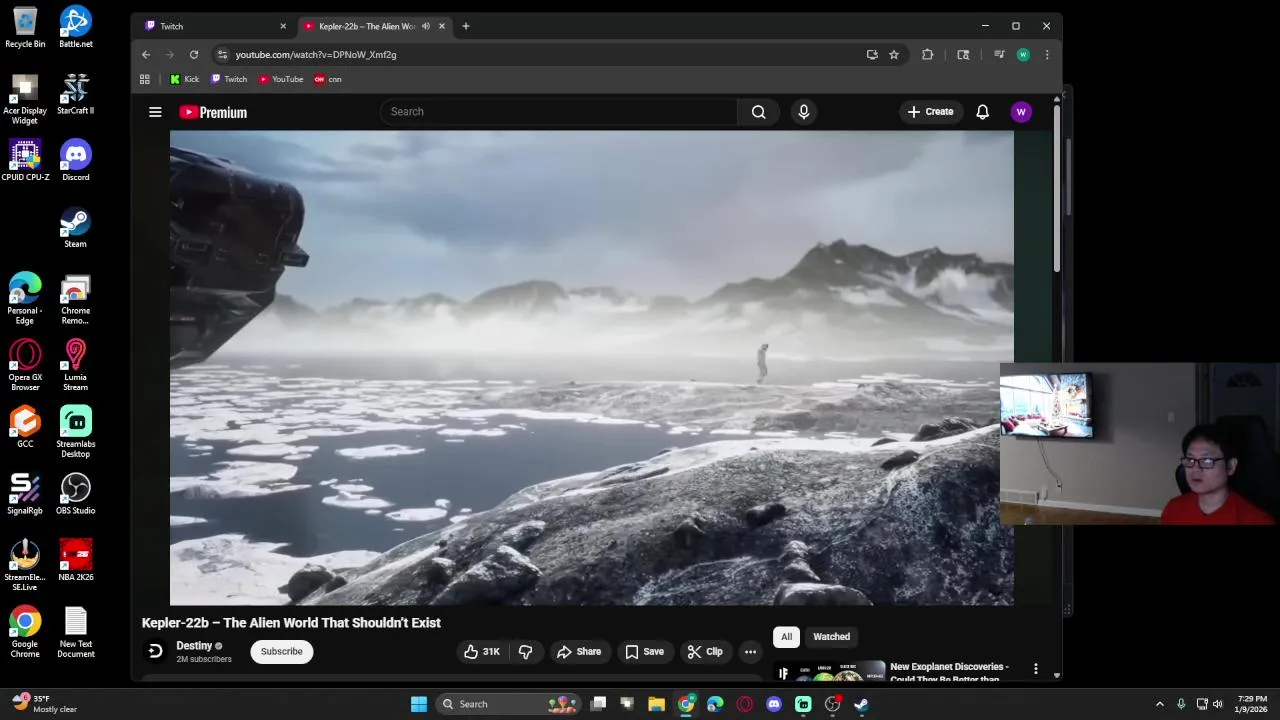Select NBA 2K26 desktop icon

coord(76,560)
